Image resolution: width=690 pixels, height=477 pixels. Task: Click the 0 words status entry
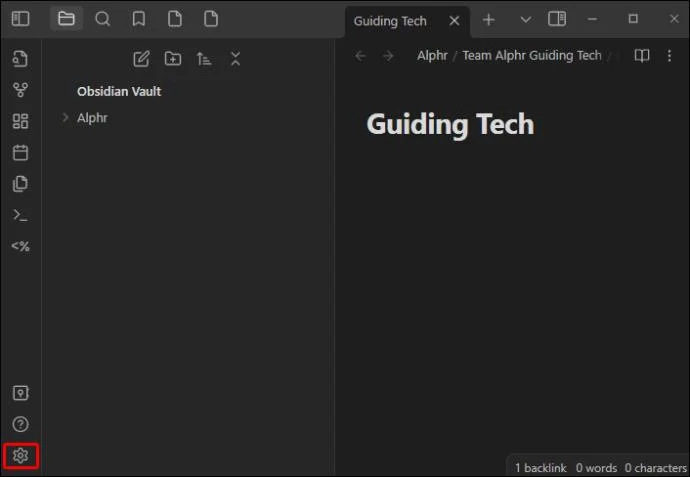[596, 468]
